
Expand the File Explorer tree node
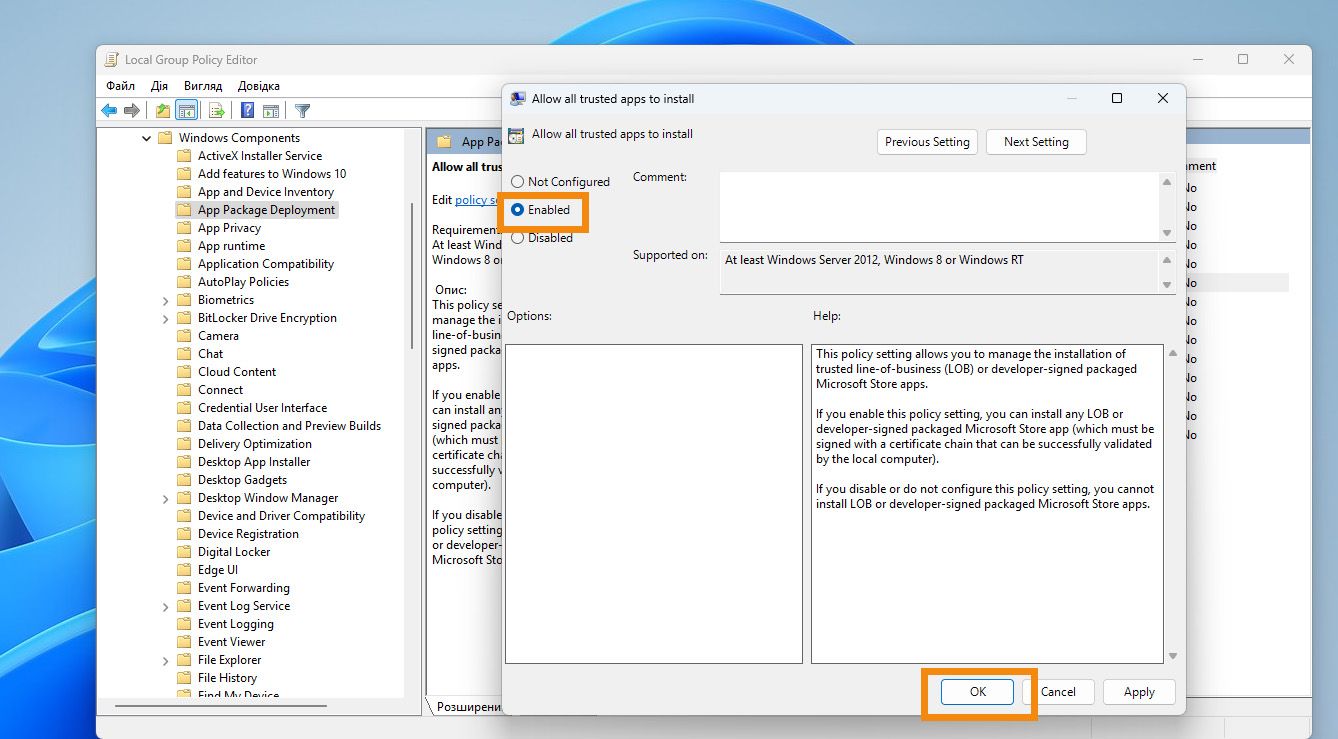pyautogui.click(x=166, y=660)
